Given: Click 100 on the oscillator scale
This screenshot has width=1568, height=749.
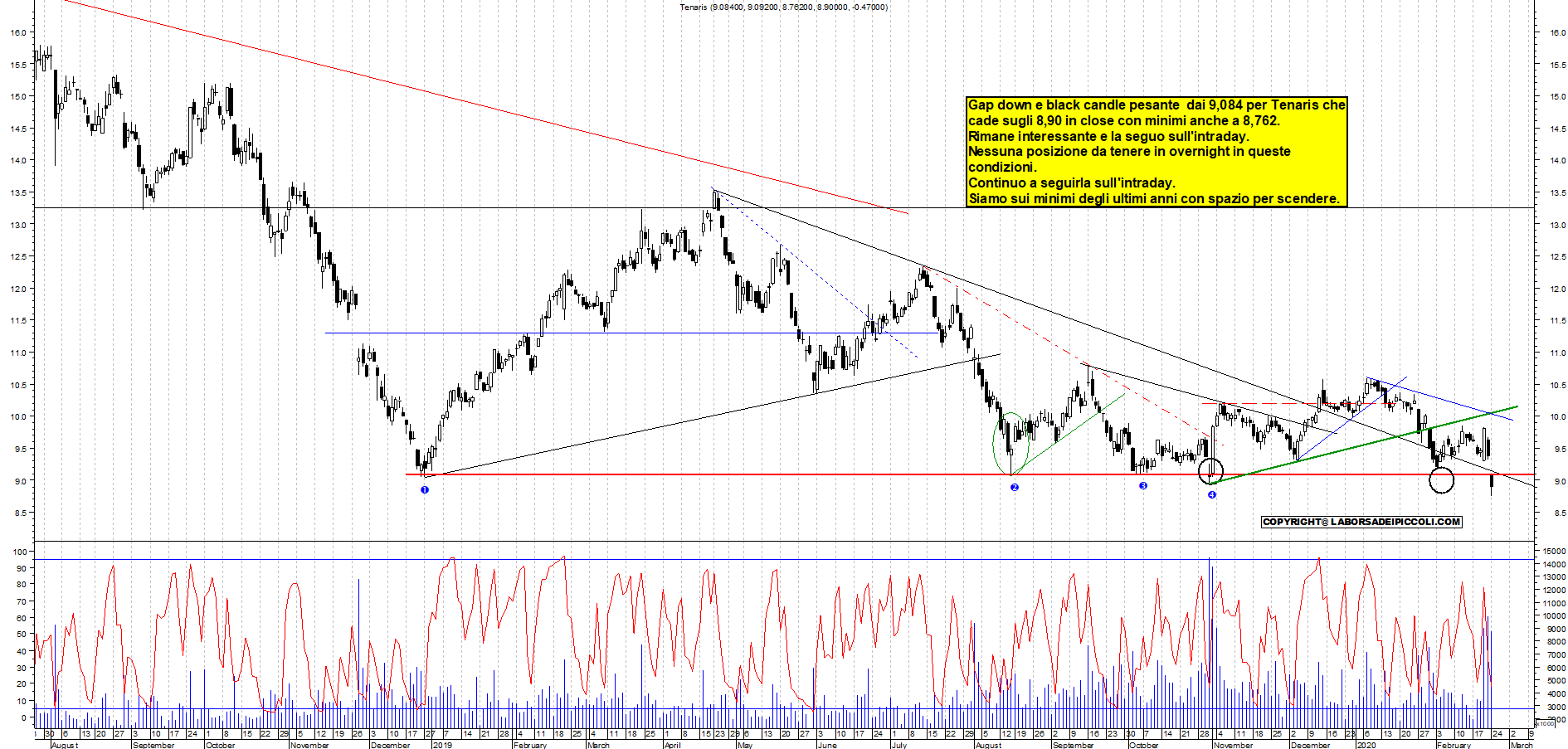Looking at the screenshot, I should coord(21,552).
